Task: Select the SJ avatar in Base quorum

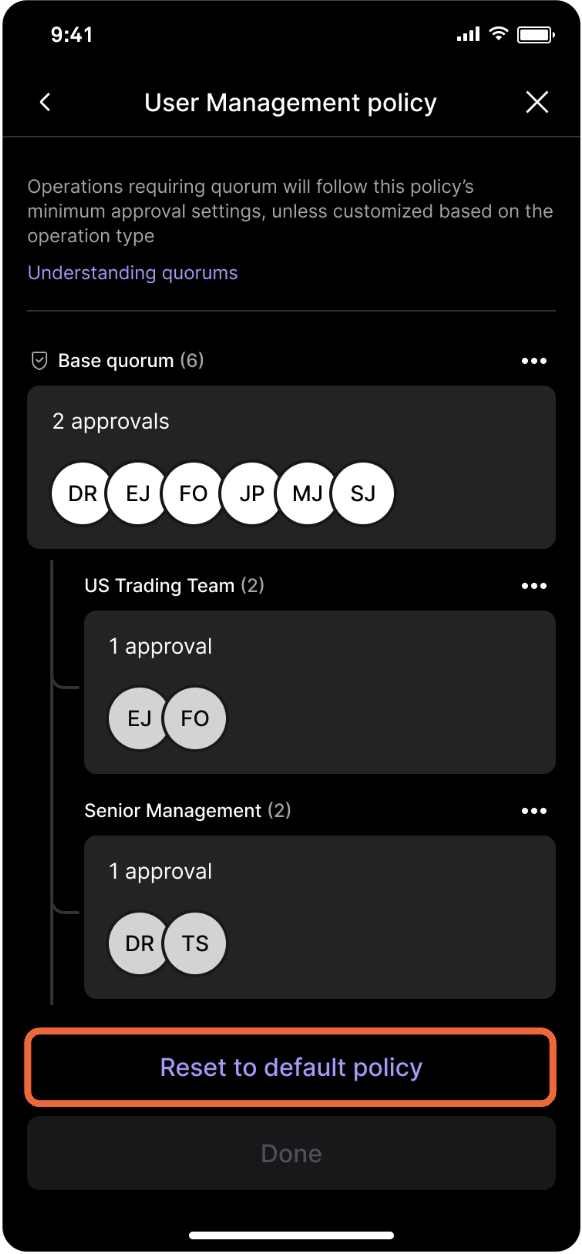Action: [x=363, y=493]
